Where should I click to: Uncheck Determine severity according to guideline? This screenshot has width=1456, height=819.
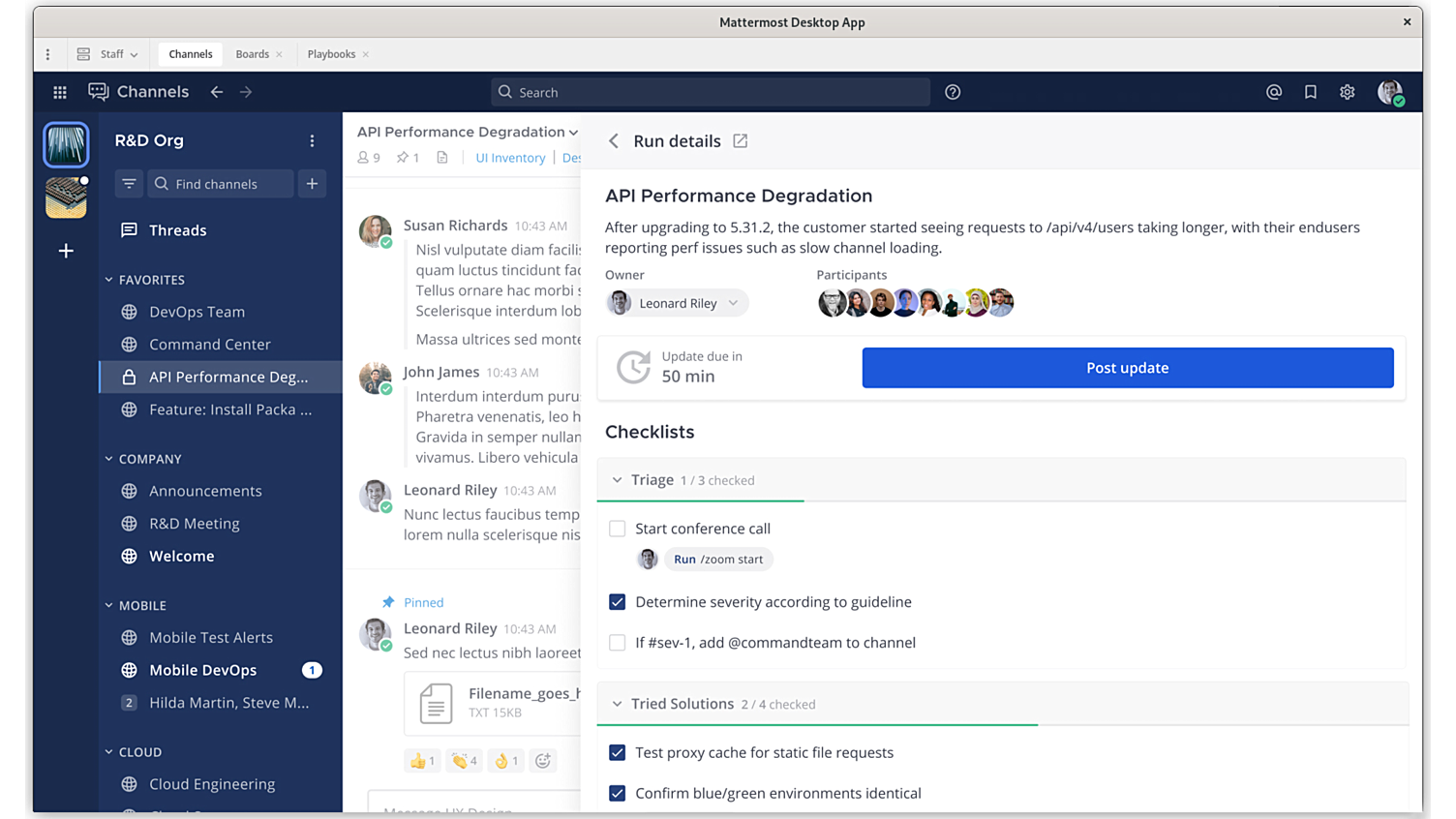click(x=617, y=602)
